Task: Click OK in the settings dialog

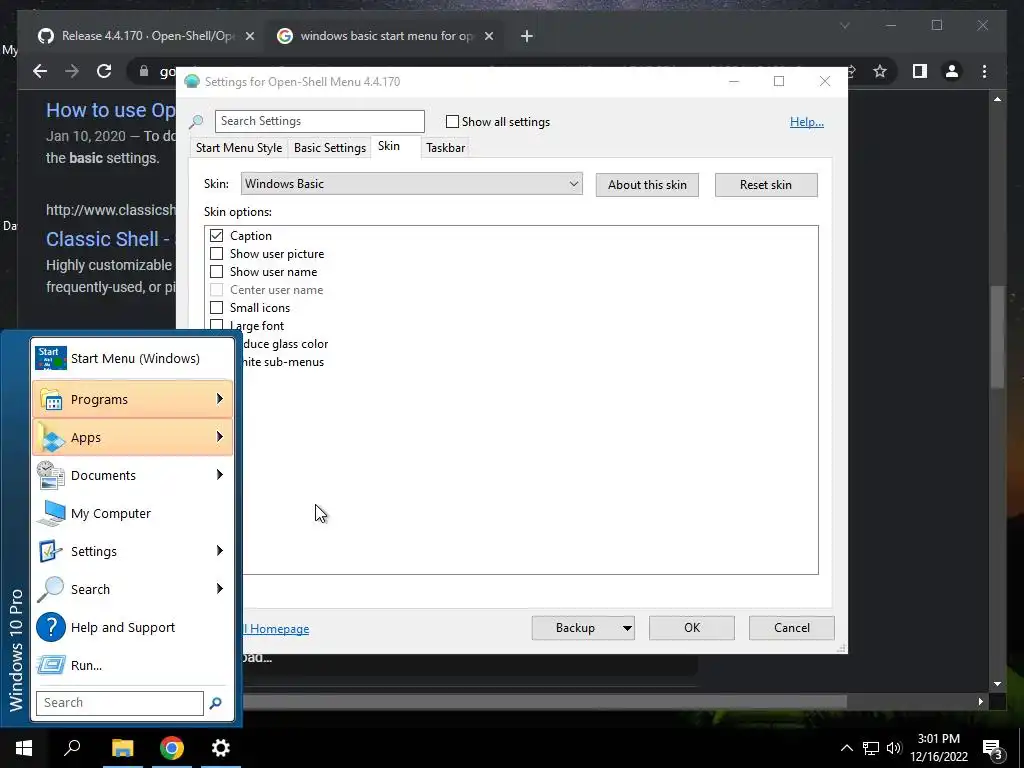Action: click(x=692, y=628)
